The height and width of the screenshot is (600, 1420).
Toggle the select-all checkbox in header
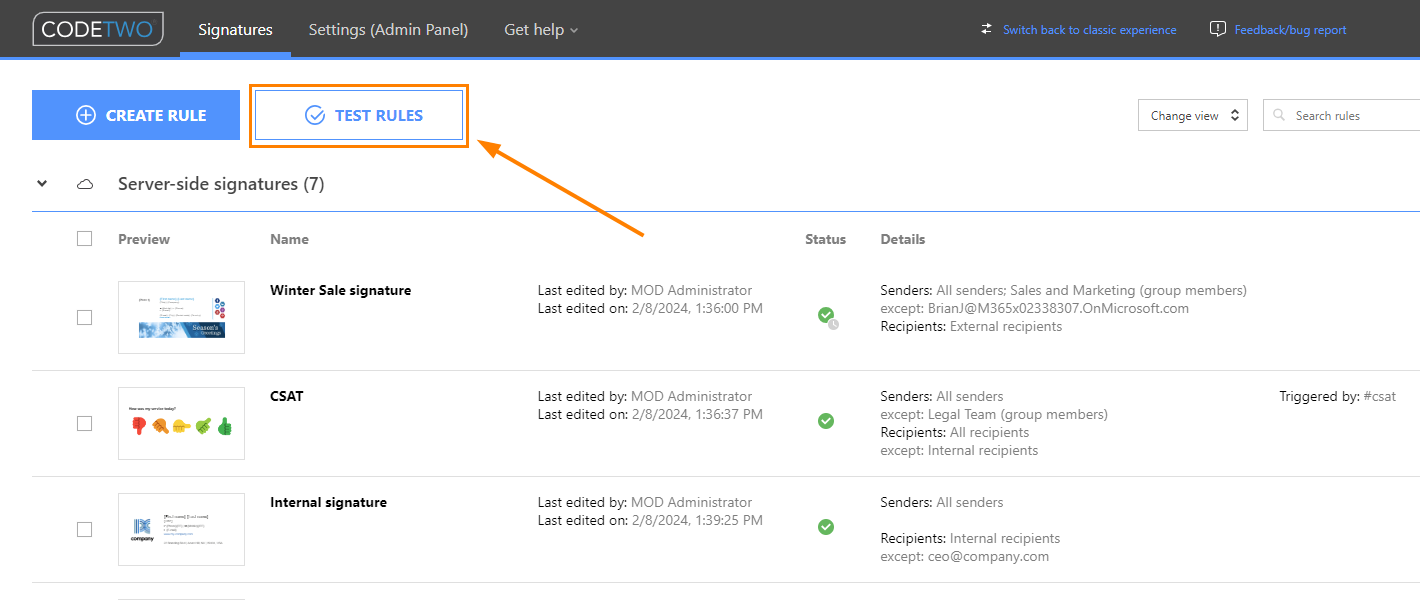(85, 238)
